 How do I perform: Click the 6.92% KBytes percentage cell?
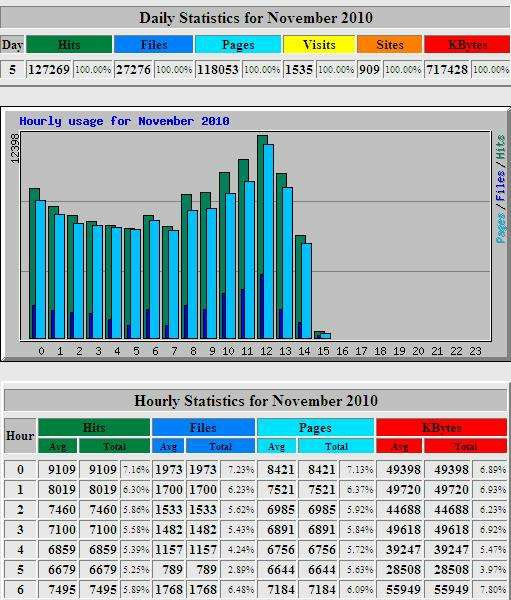coord(491,530)
